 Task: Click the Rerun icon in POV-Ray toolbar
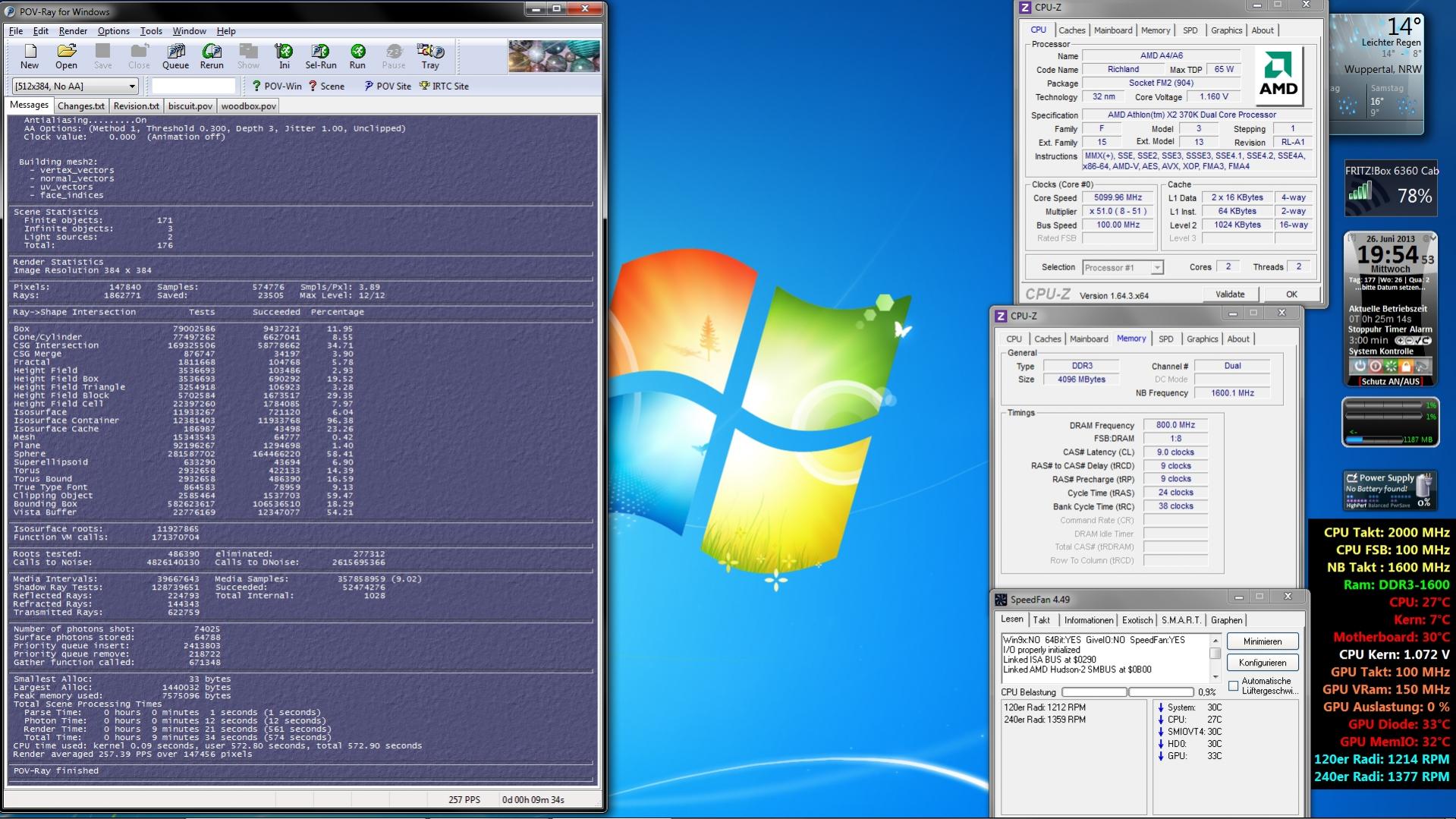click(212, 56)
